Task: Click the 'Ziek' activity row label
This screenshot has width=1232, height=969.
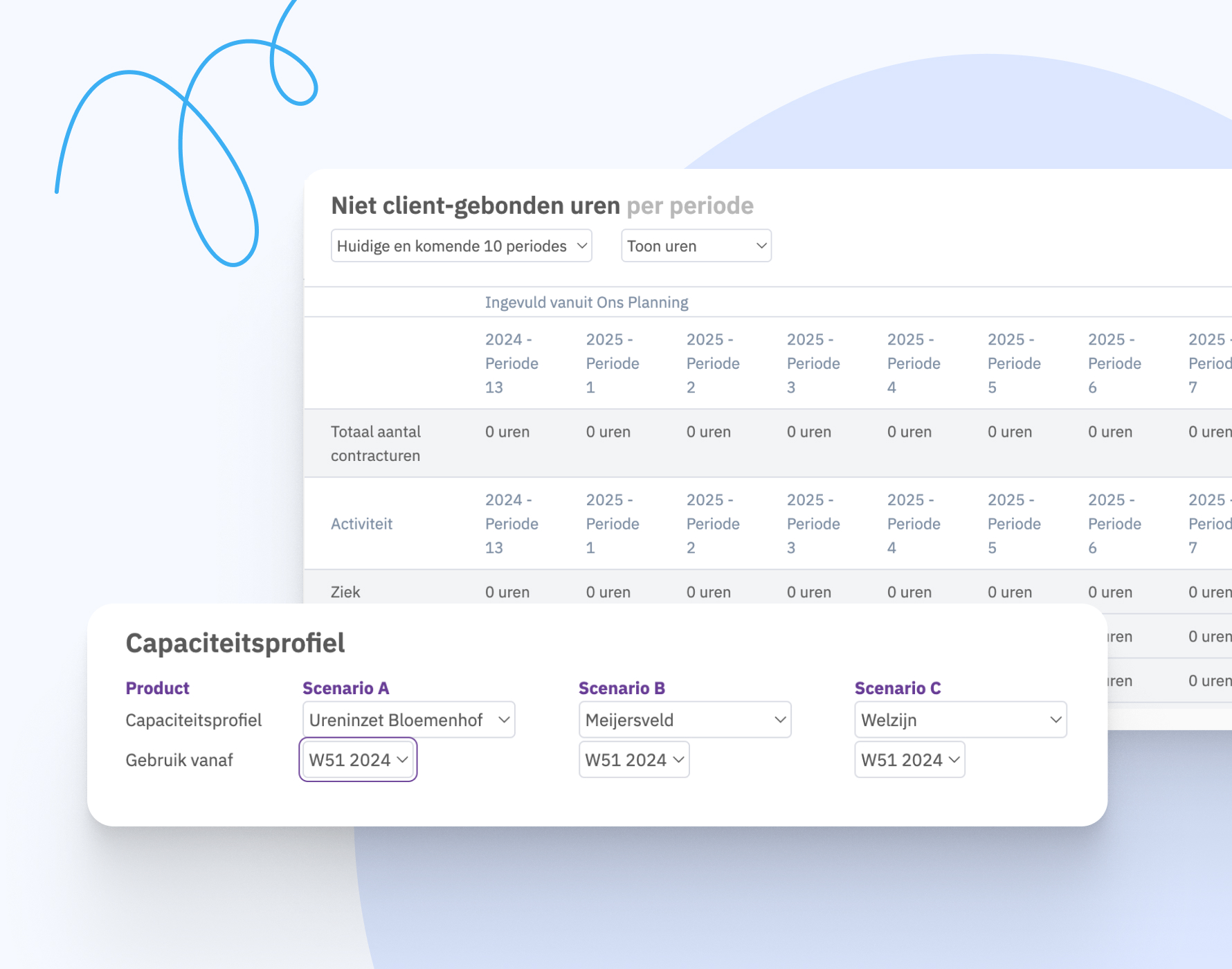Action: point(345,592)
